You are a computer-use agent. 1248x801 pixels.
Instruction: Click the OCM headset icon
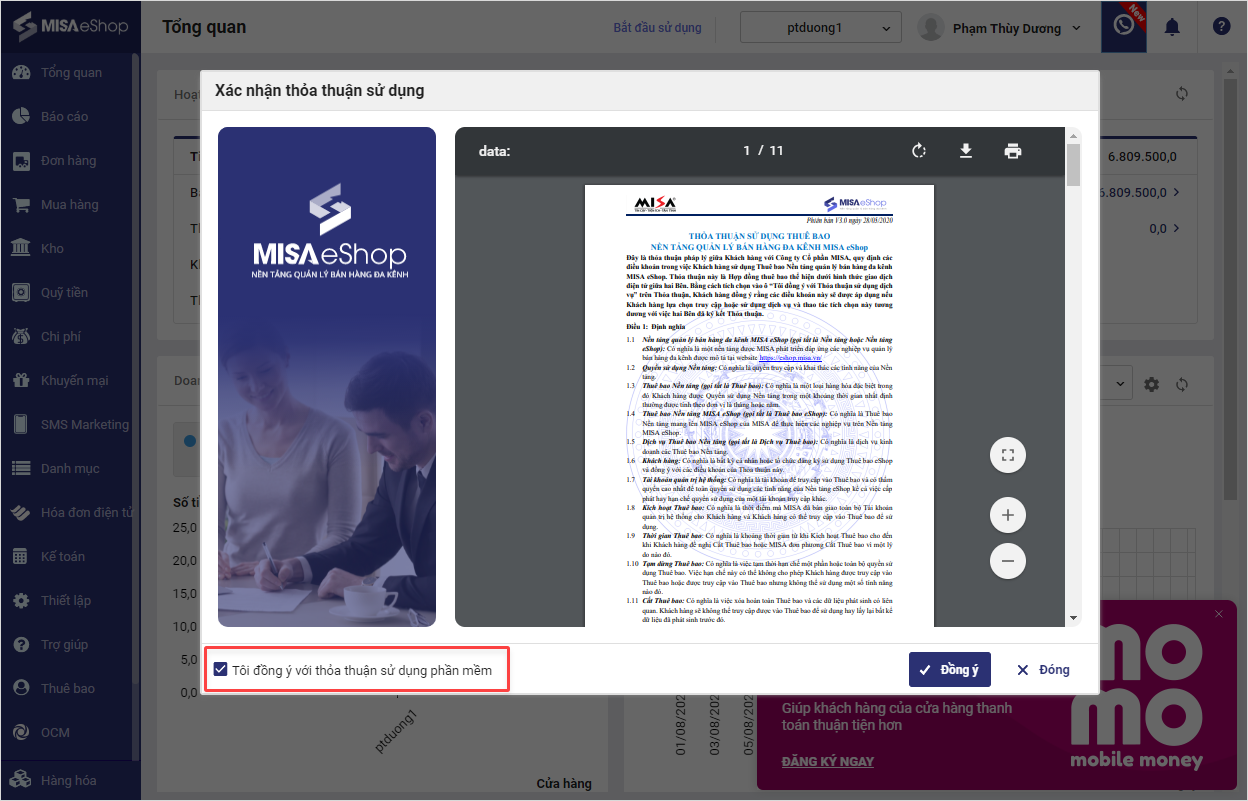pyautogui.click(x=20, y=733)
